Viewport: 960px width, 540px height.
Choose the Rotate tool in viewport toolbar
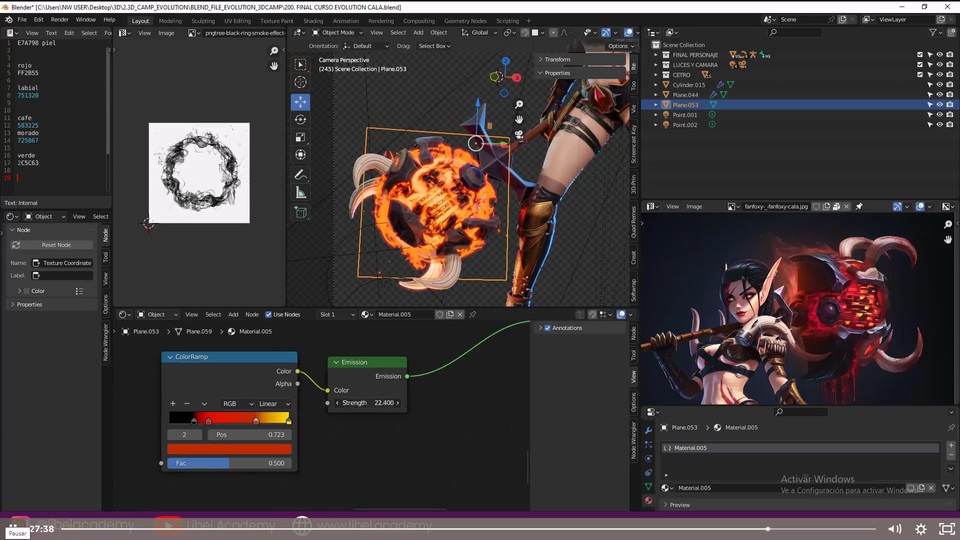tap(300, 120)
